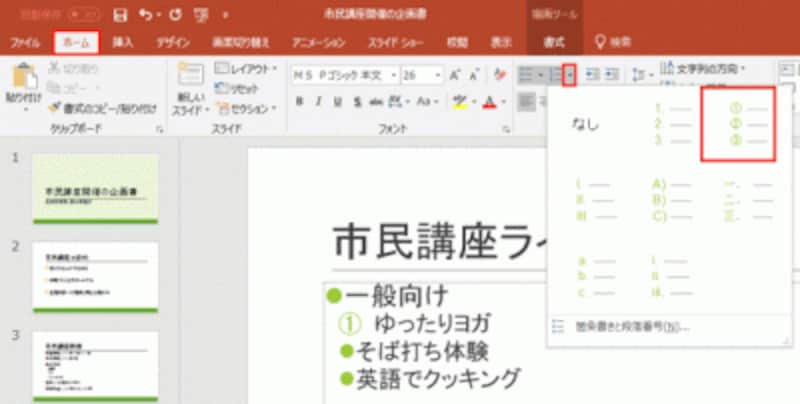The image size is (800, 404).
Task: Click the increase font size icon
Action: (454, 75)
